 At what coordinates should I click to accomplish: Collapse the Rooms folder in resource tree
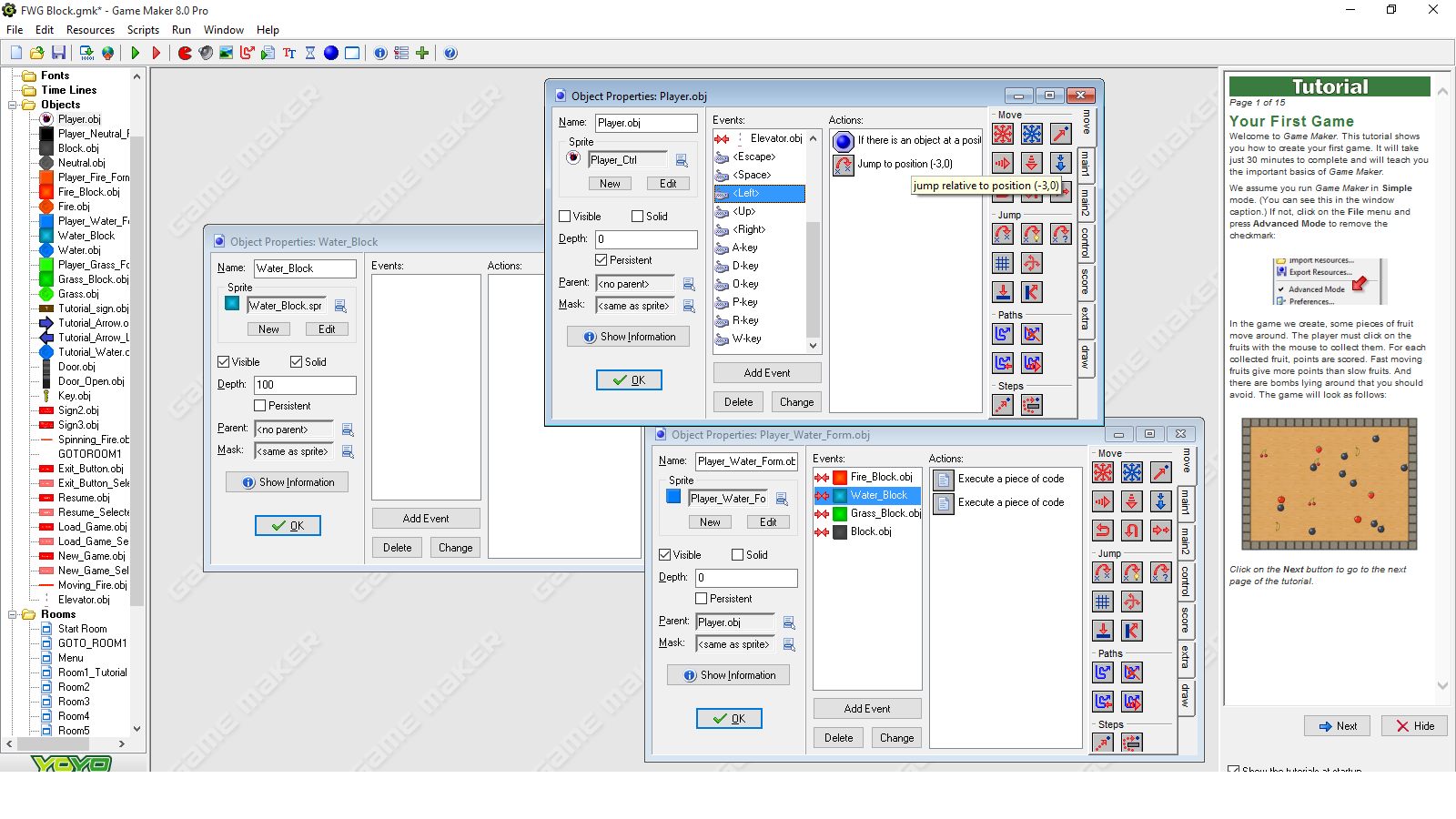pyautogui.click(x=13, y=614)
